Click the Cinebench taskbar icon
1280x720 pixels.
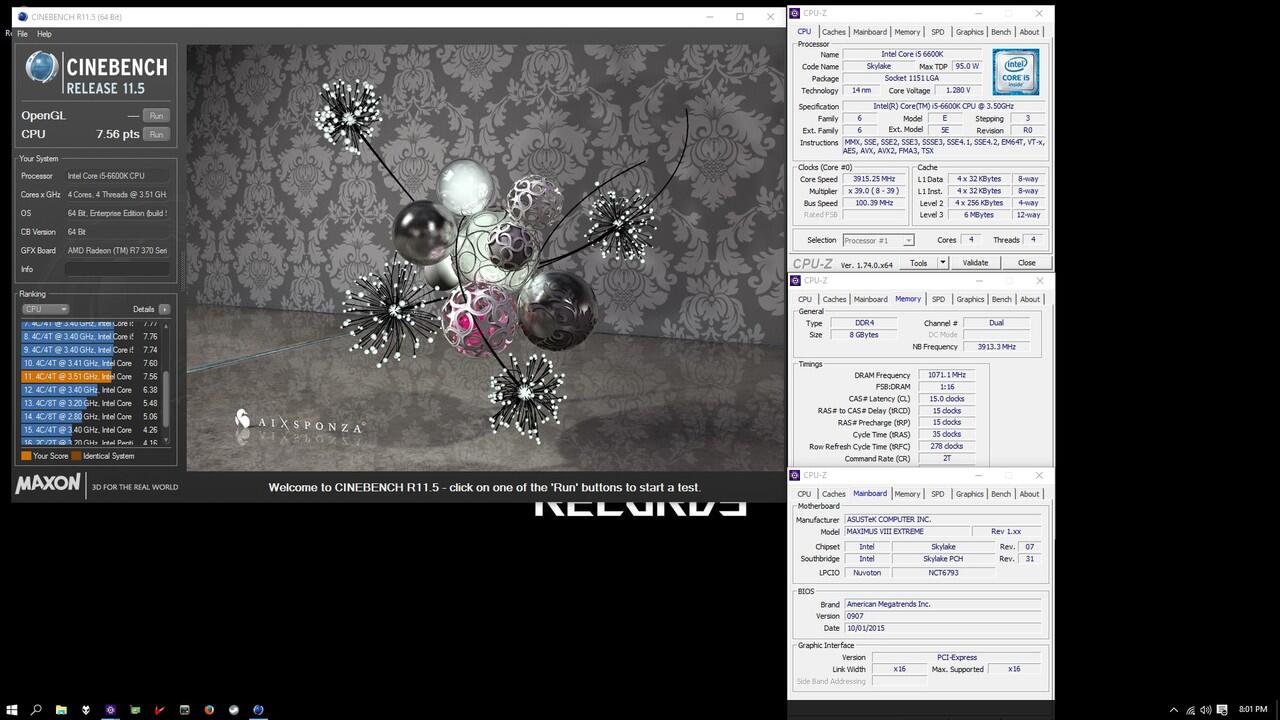point(259,710)
